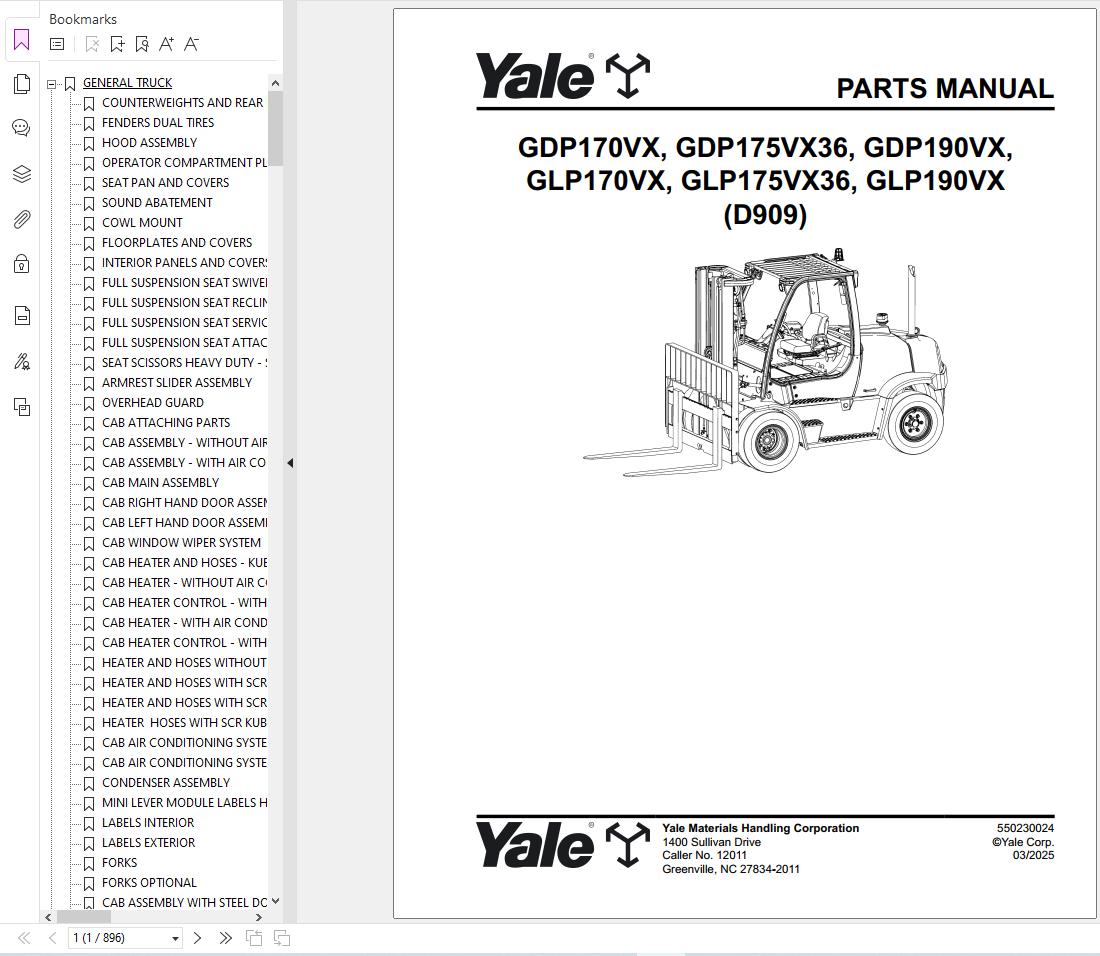Image resolution: width=1100 pixels, height=956 pixels.
Task: Open the Page Thumbnails panel
Action: pyautogui.click(x=21, y=84)
